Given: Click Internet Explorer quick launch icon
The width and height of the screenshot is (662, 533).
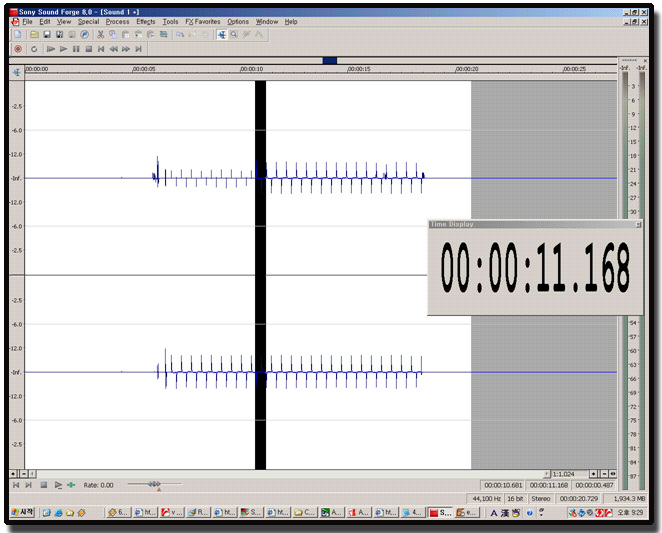Looking at the screenshot, I should [x=59, y=513].
